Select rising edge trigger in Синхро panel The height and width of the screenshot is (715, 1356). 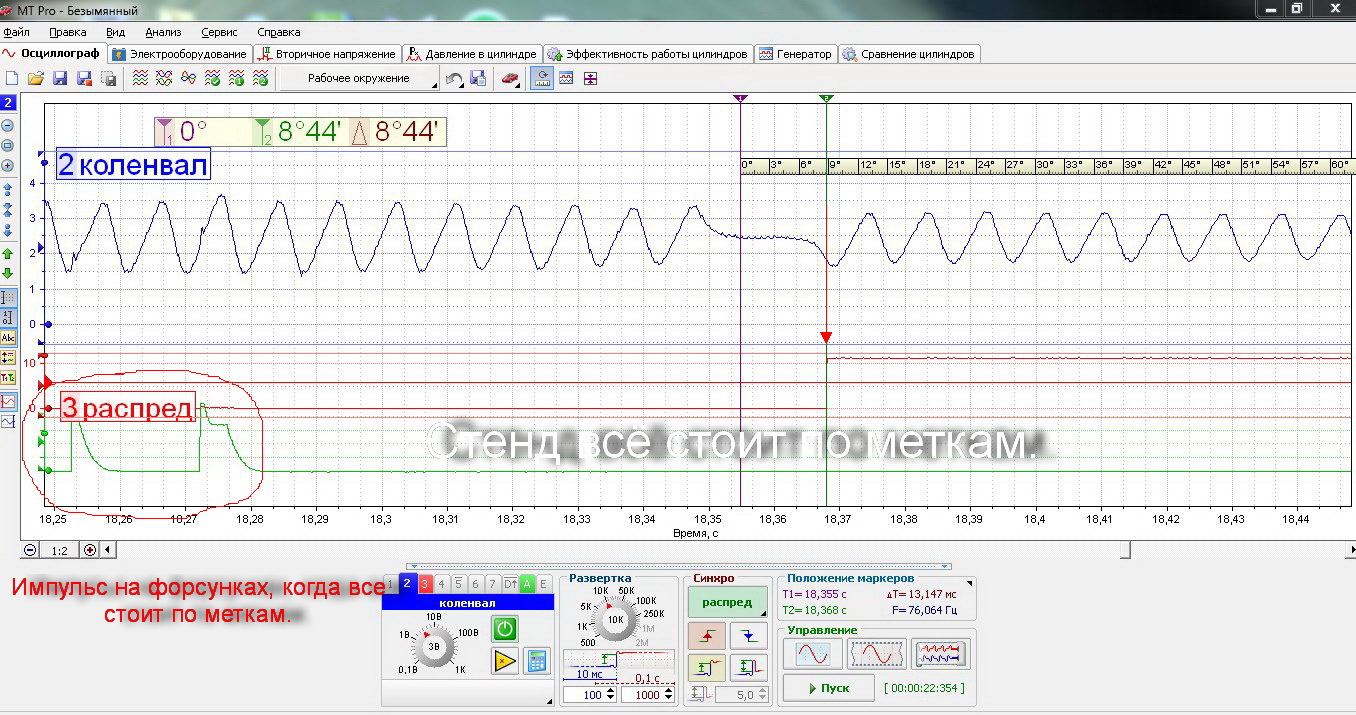pyautogui.click(x=706, y=635)
